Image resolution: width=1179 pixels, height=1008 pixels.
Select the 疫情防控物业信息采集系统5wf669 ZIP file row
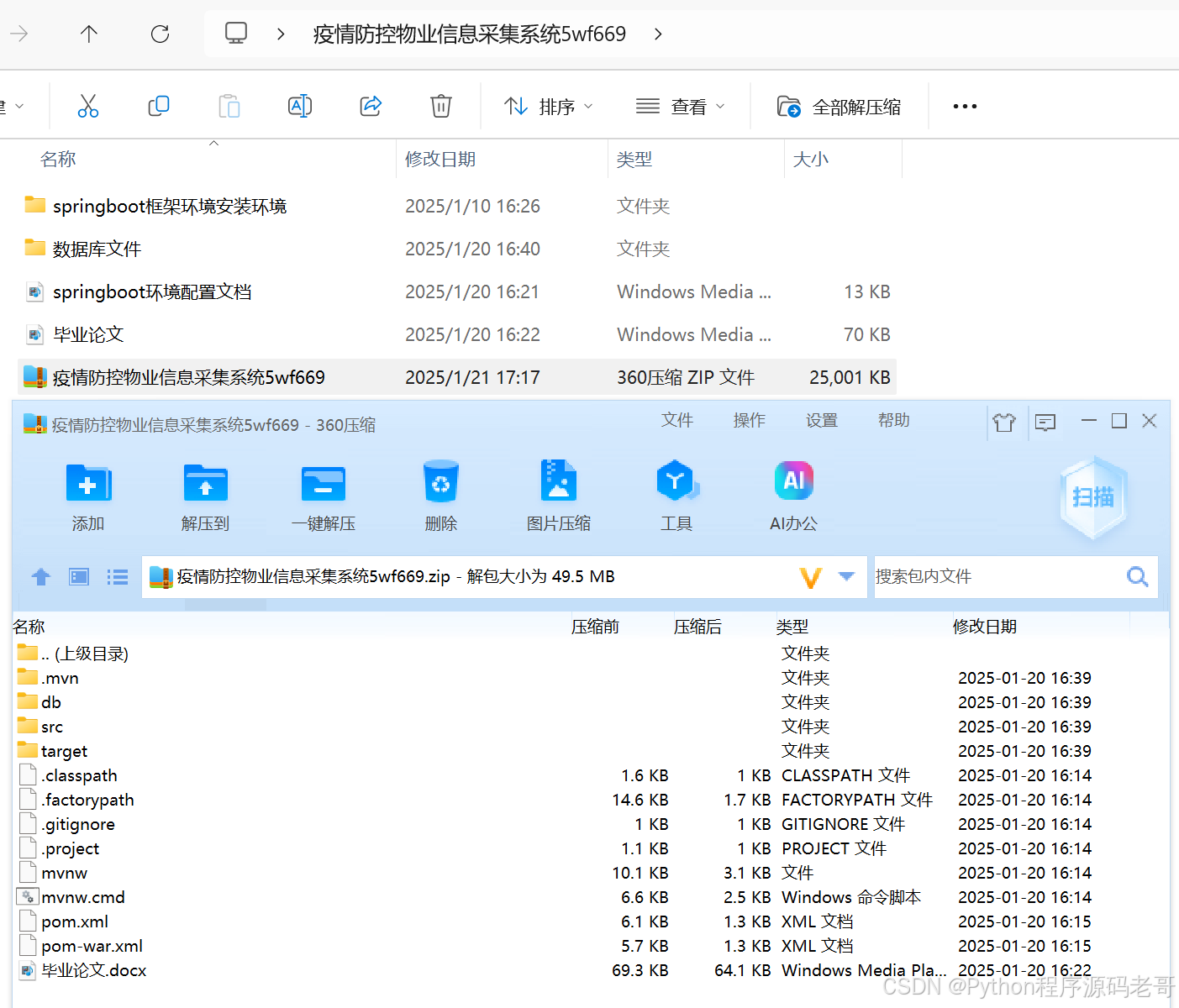[457, 377]
